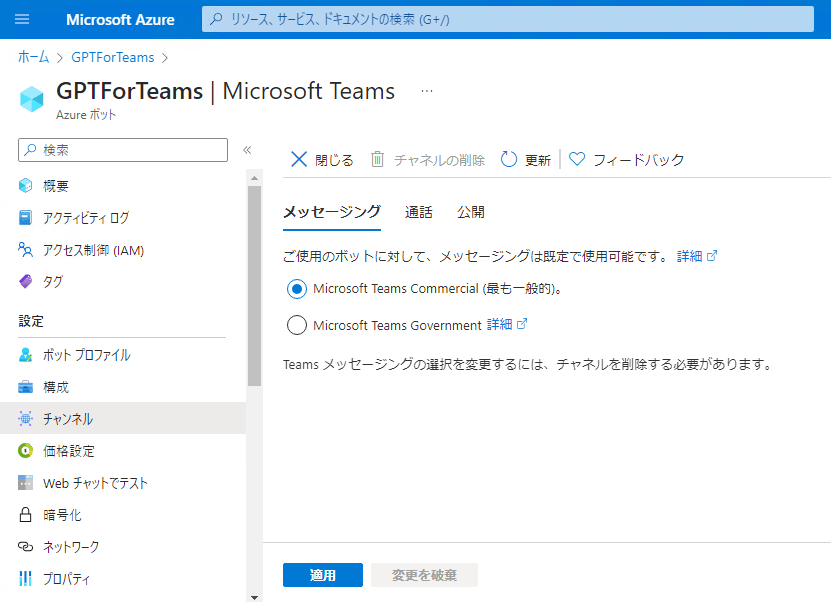Screen dimensions: 831x602
Task: Click the 概要 overview icon
Action: [25, 186]
